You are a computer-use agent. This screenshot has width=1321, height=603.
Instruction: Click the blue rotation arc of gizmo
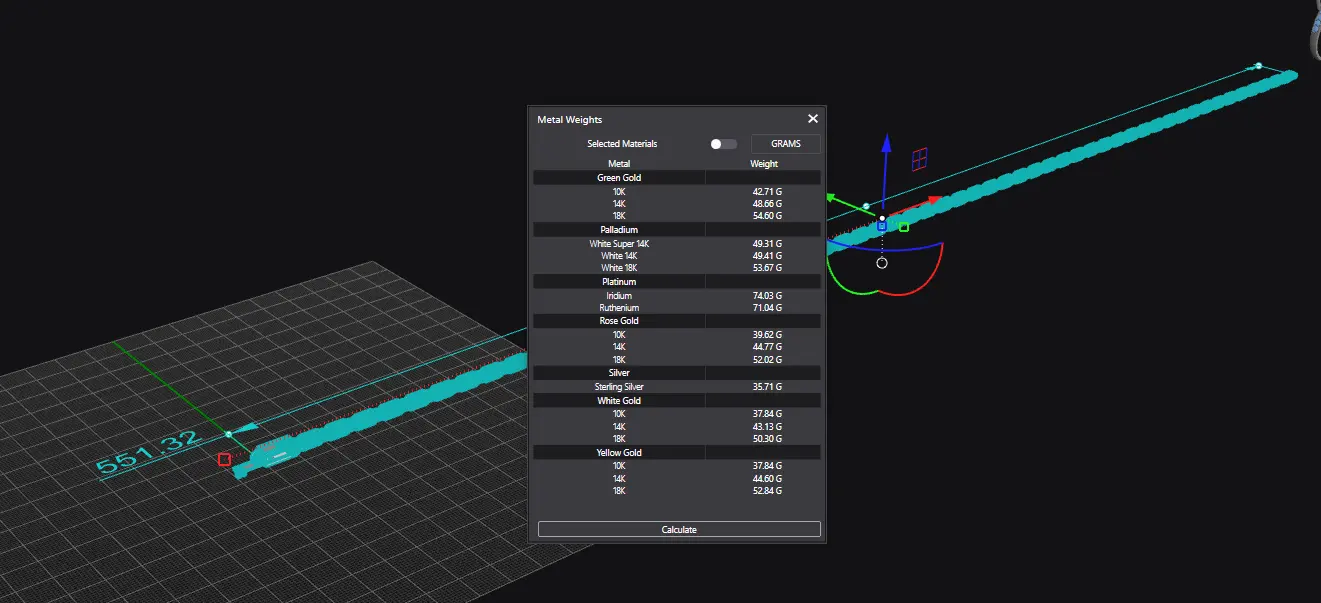[x=884, y=248]
